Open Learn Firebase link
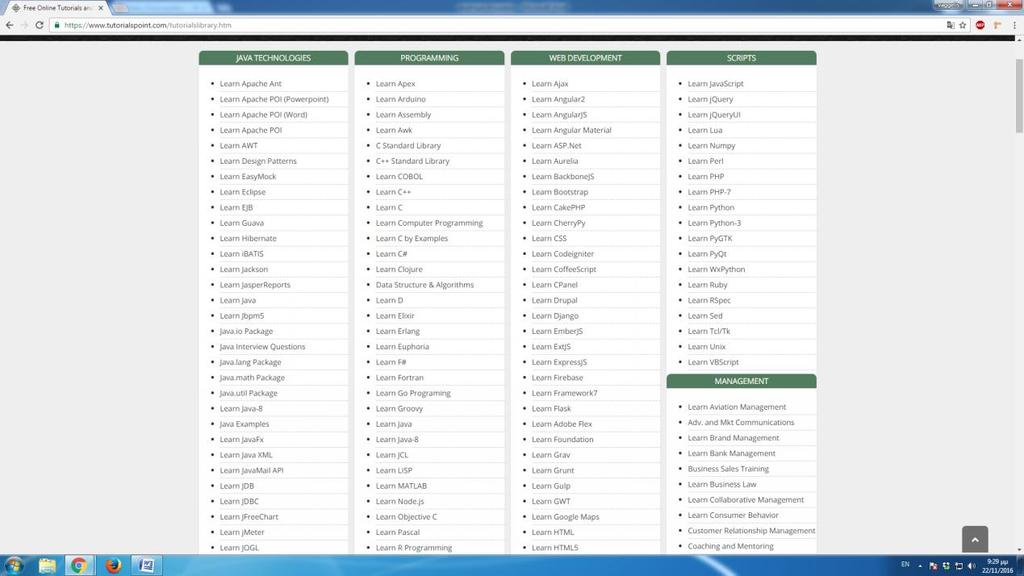The height and width of the screenshot is (576, 1024). click(x=557, y=377)
